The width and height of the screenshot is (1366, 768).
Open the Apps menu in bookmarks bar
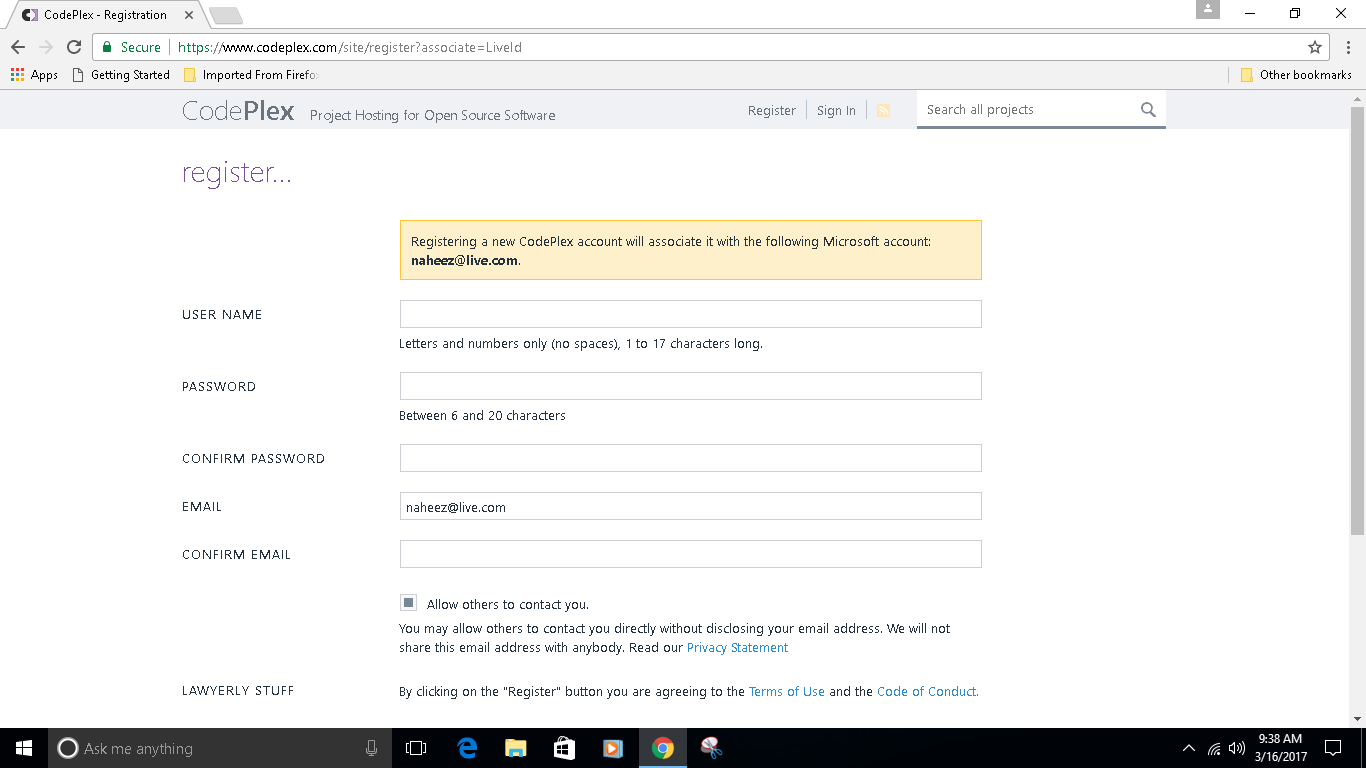pyautogui.click(x=33, y=74)
